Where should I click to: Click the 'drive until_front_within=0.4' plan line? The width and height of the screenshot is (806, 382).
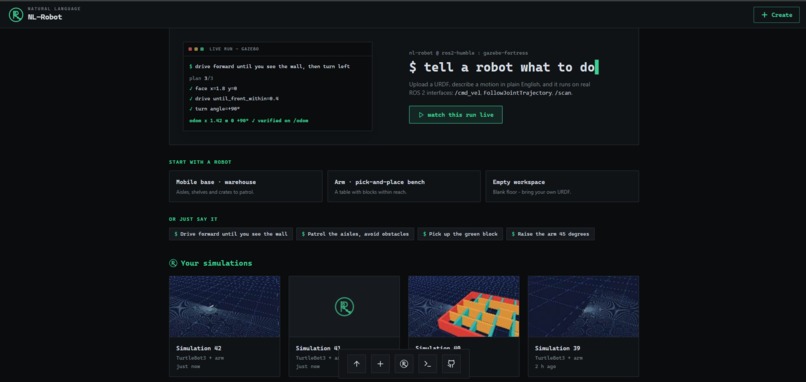click(234, 98)
